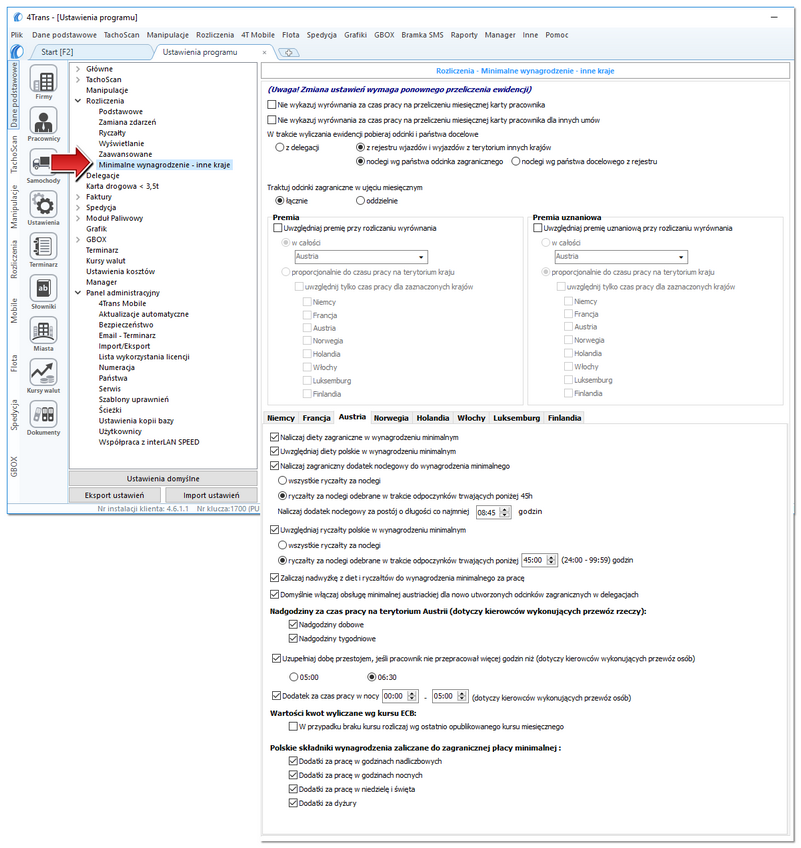Uncheck 'Nadgodziny dobowe' checkbox
This screenshot has width=801, height=848.
pyautogui.click(x=293, y=625)
